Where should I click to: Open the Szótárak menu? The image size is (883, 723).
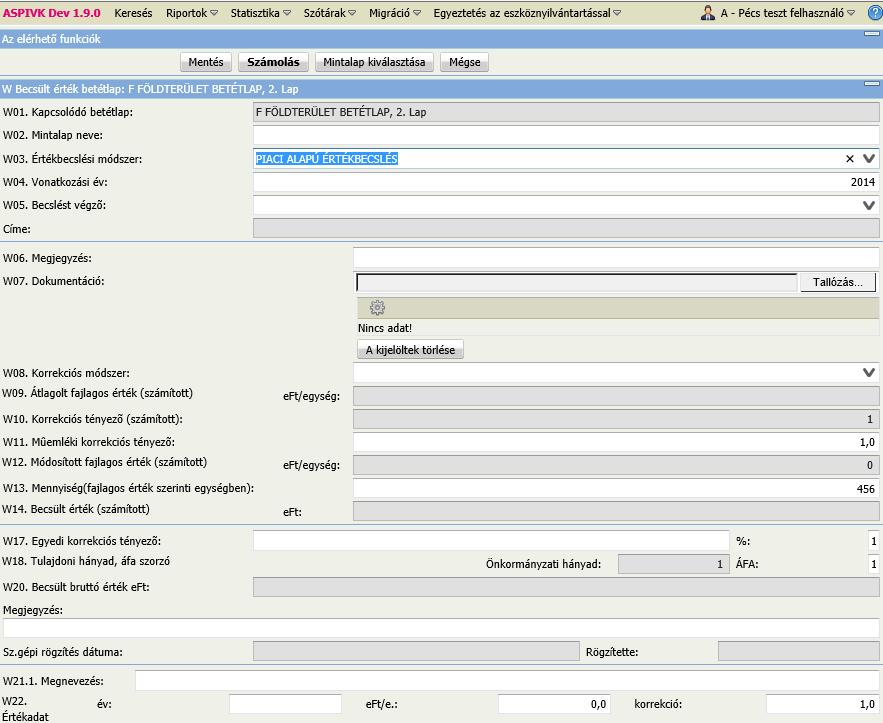click(x=329, y=13)
